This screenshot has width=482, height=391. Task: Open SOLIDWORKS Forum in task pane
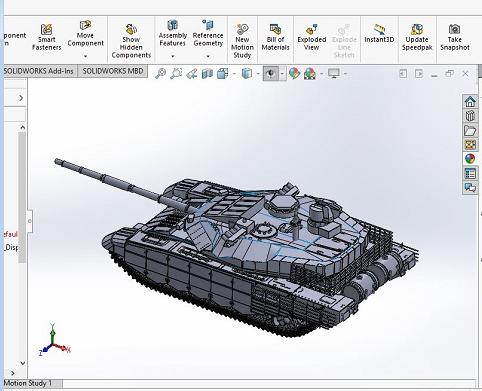[x=470, y=188]
